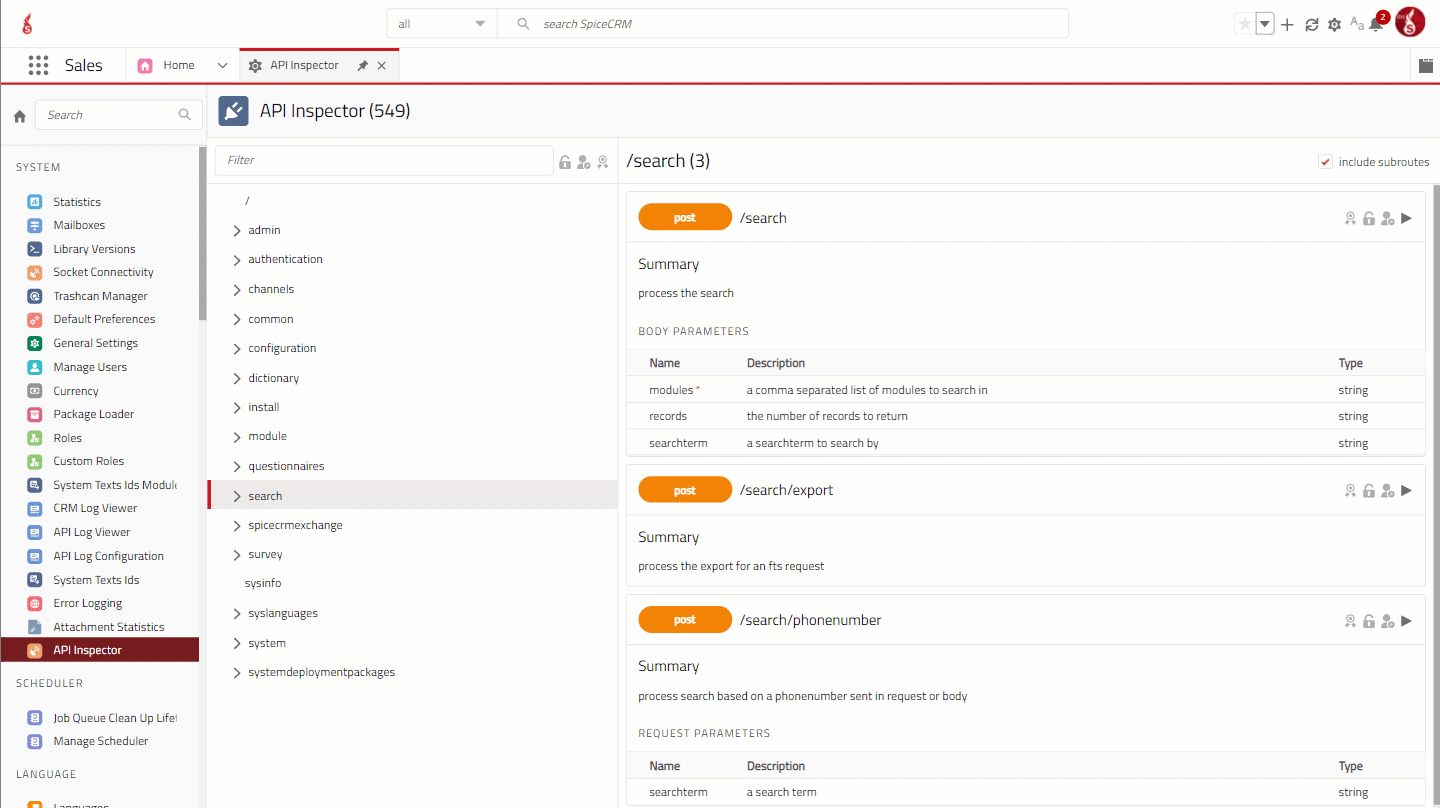Open the settings gear in top bar
This screenshot has height=808, width=1440.
(1334, 24)
